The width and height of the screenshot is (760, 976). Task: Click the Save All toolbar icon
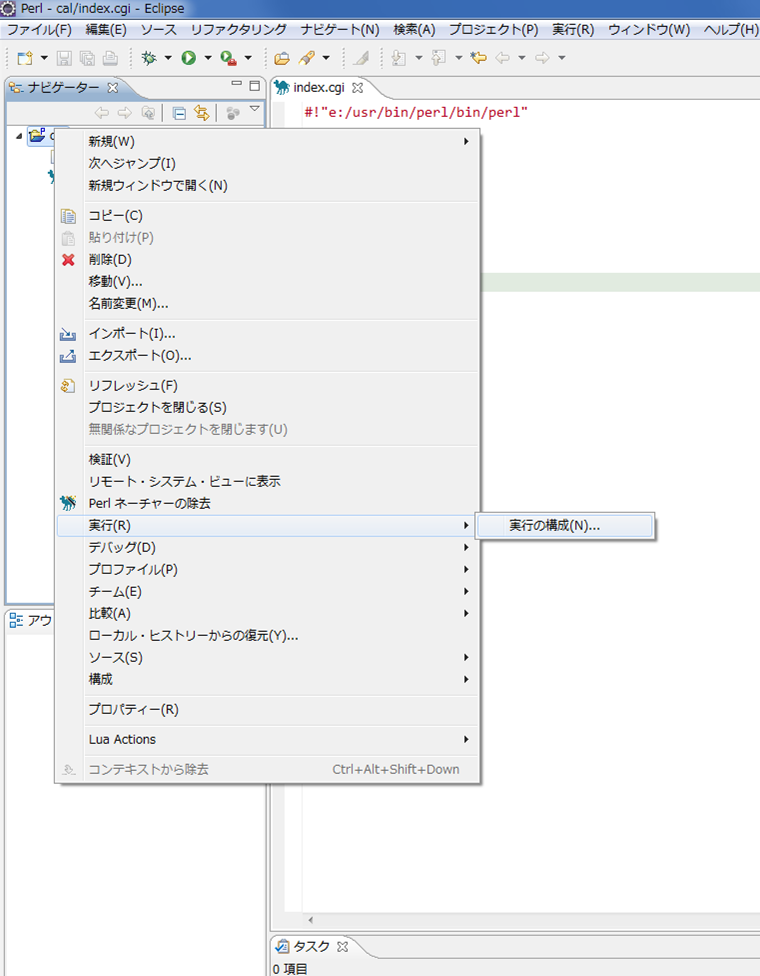point(87,59)
